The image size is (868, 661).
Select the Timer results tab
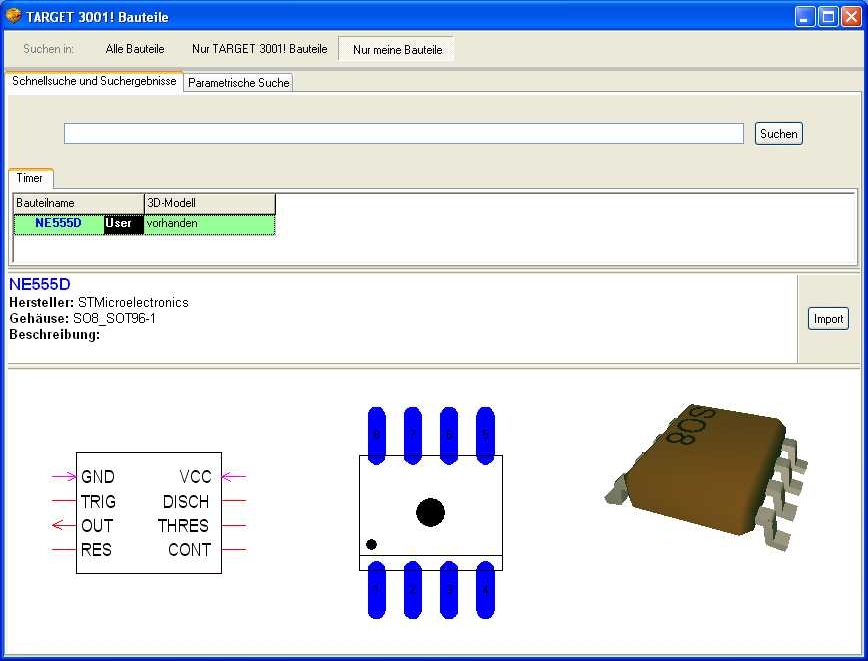pyautogui.click(x=30, y=178)
